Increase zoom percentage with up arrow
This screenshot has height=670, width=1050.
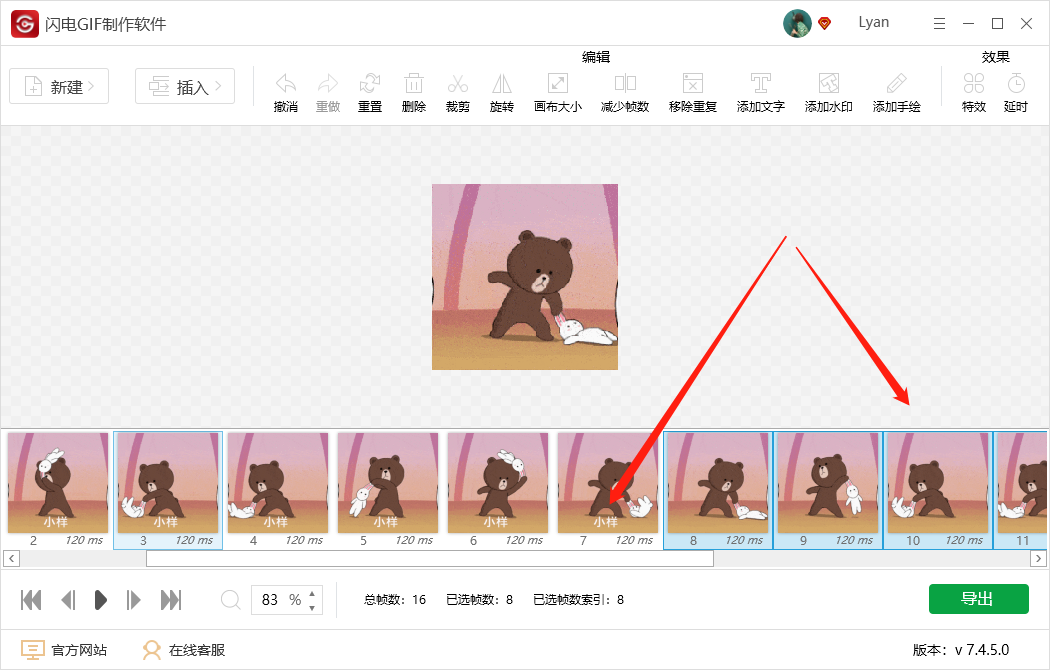(x=312, y=593)
